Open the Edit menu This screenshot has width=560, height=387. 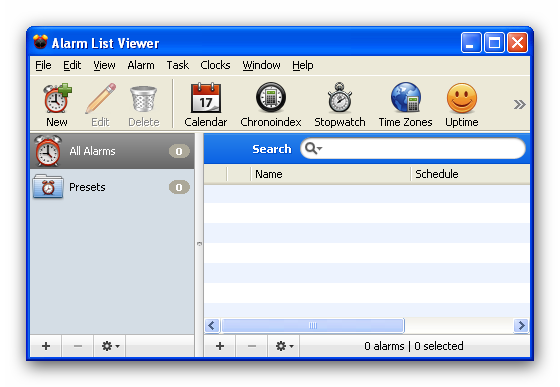(72, 65)
